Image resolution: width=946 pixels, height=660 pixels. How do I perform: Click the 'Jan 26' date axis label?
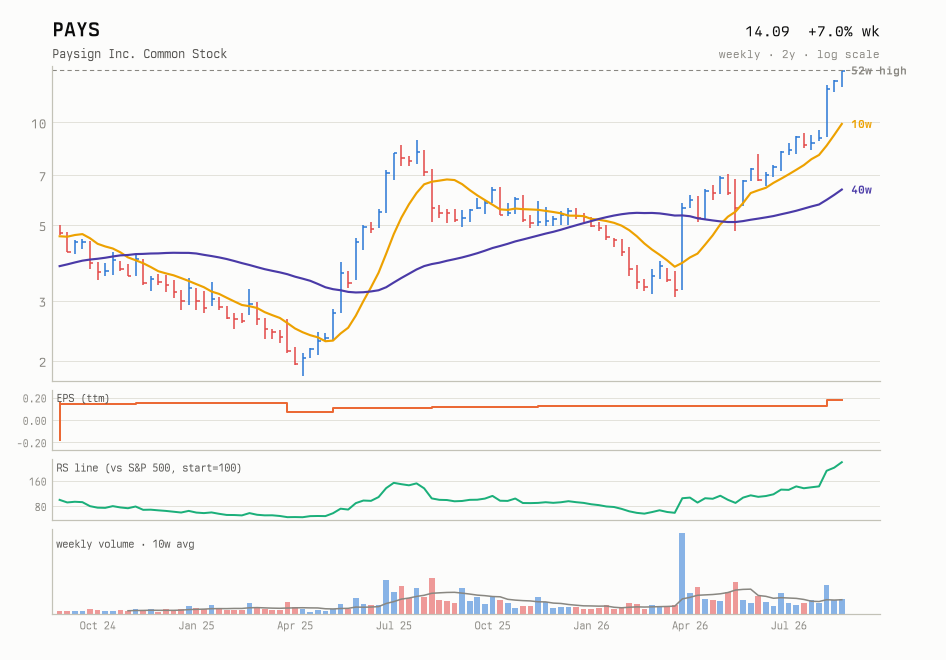click(x=591, y=626)
